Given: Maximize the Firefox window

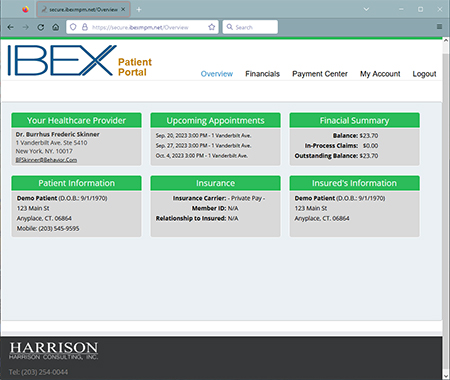Looking at the screenshot, I should pos(420,9).
